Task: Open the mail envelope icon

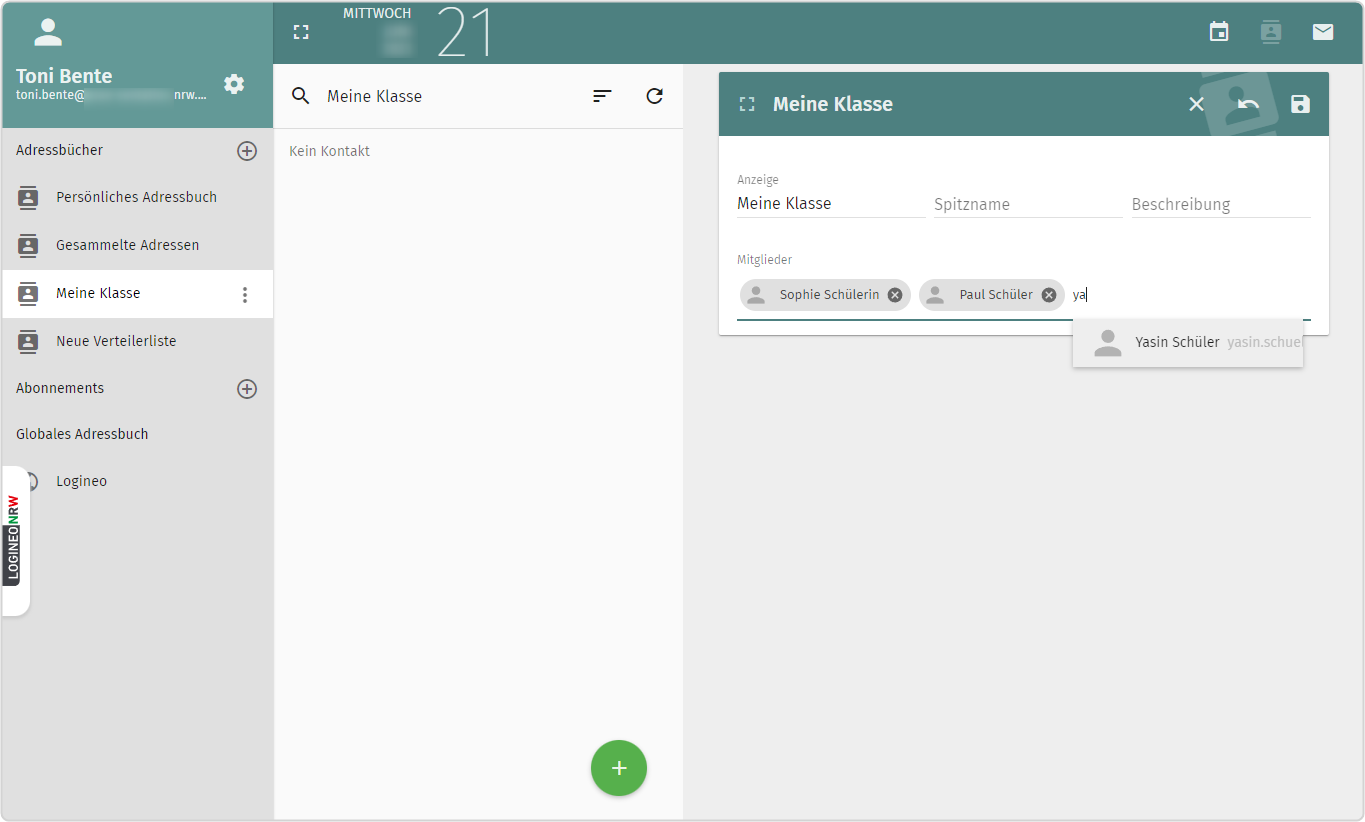Action: [x=1323, y=32]
